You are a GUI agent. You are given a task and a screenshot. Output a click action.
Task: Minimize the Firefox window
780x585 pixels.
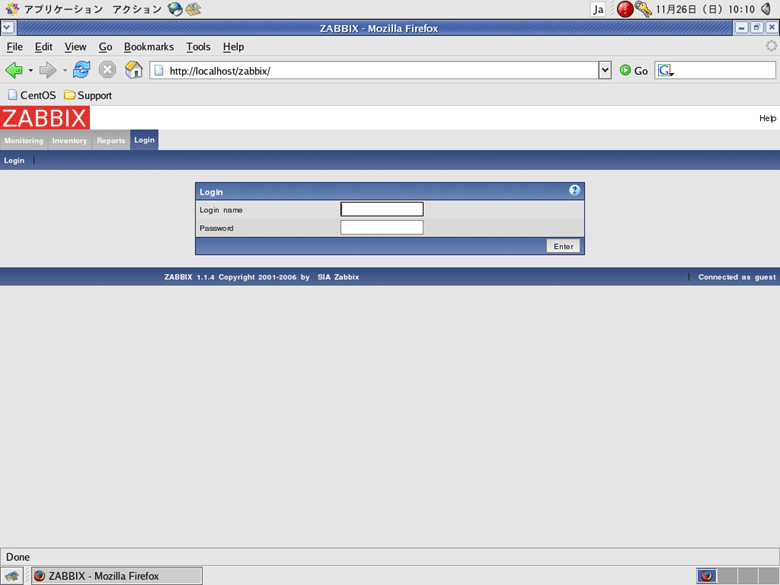pyautogui.click(x=741, y=28)
